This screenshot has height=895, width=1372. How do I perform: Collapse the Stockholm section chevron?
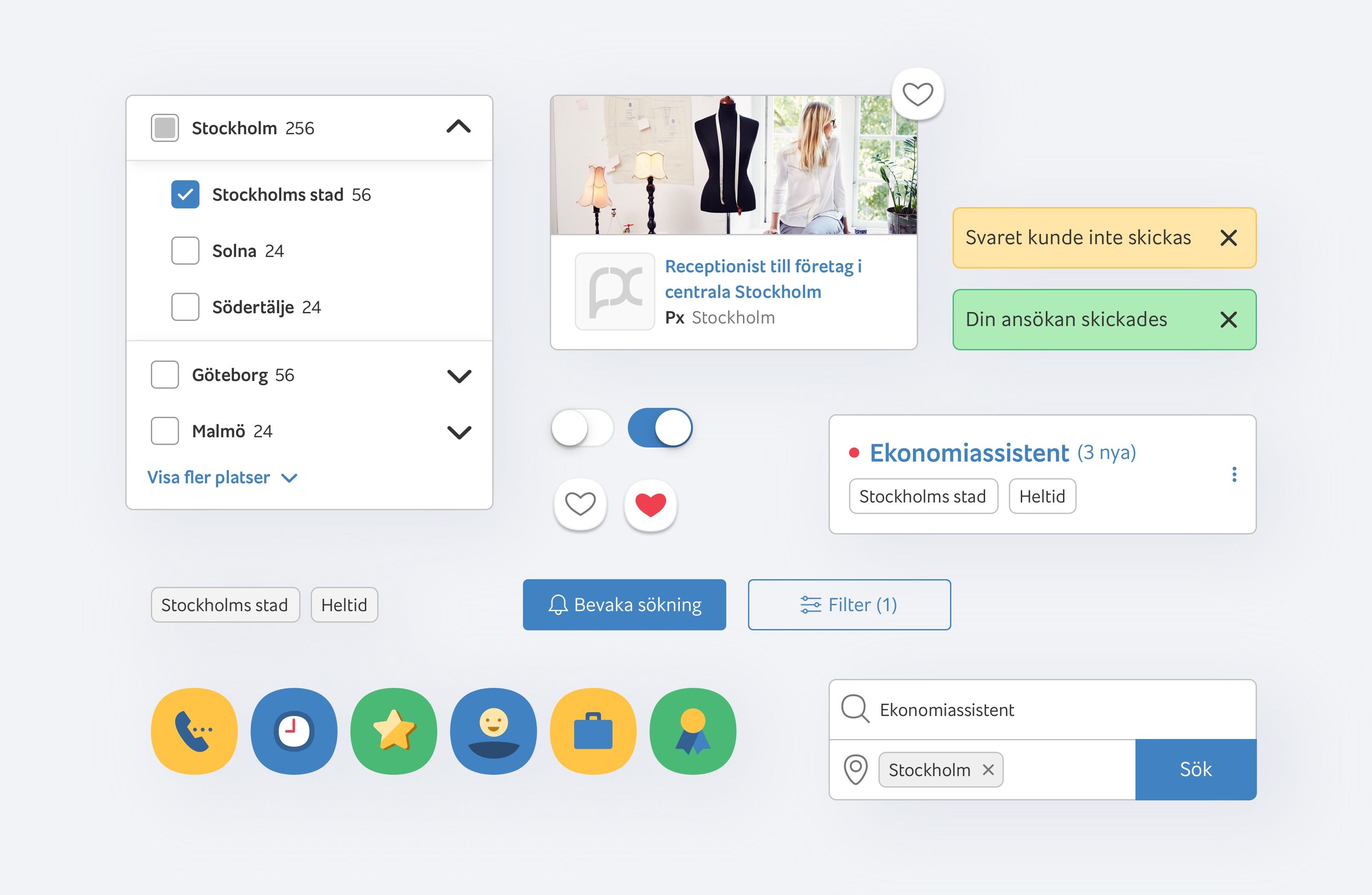(459, 127)
